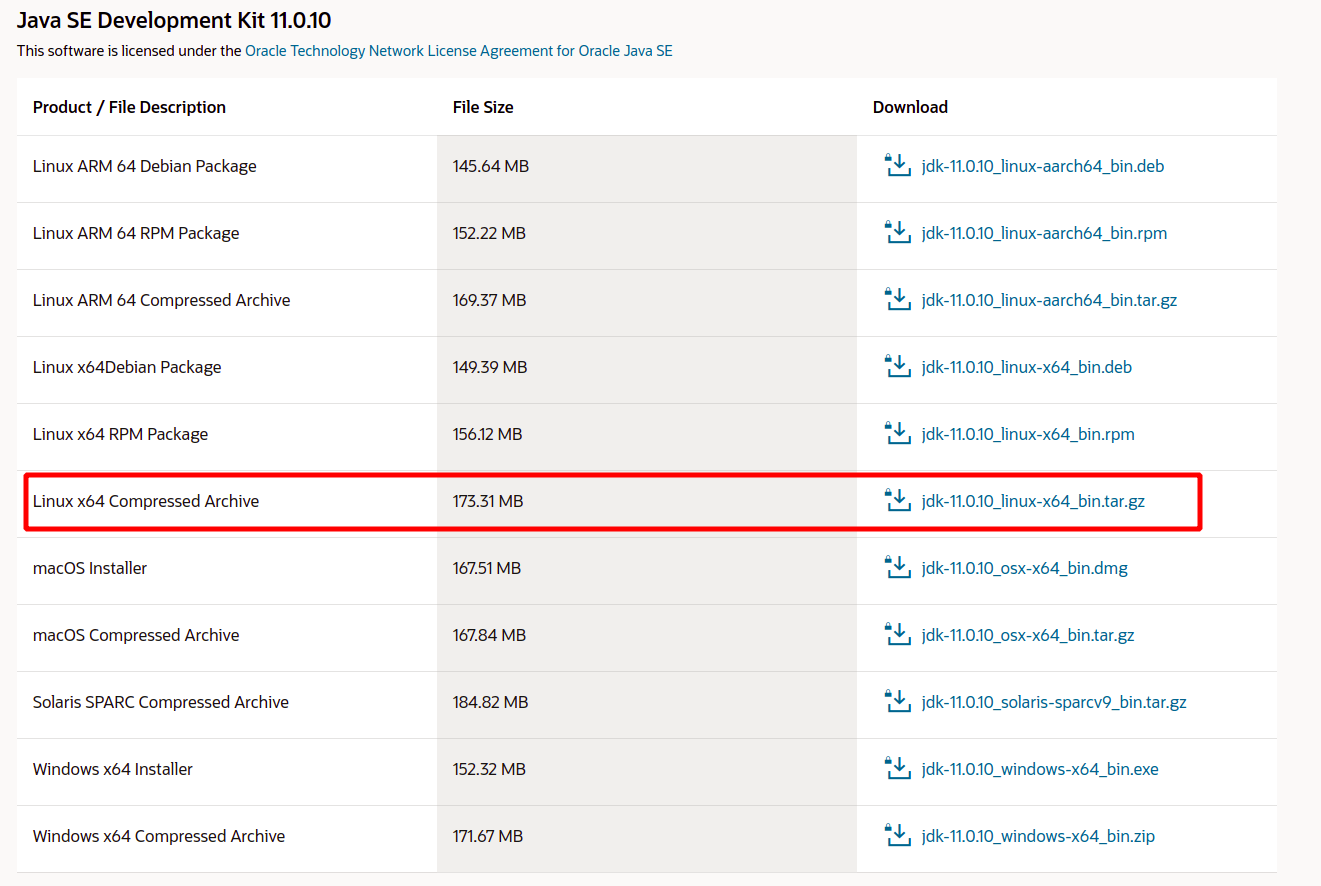1321x886 pixels.
Task: Click download icon for Windows x64 Installer
Action: pyautogui.click(x=897, y=769)
